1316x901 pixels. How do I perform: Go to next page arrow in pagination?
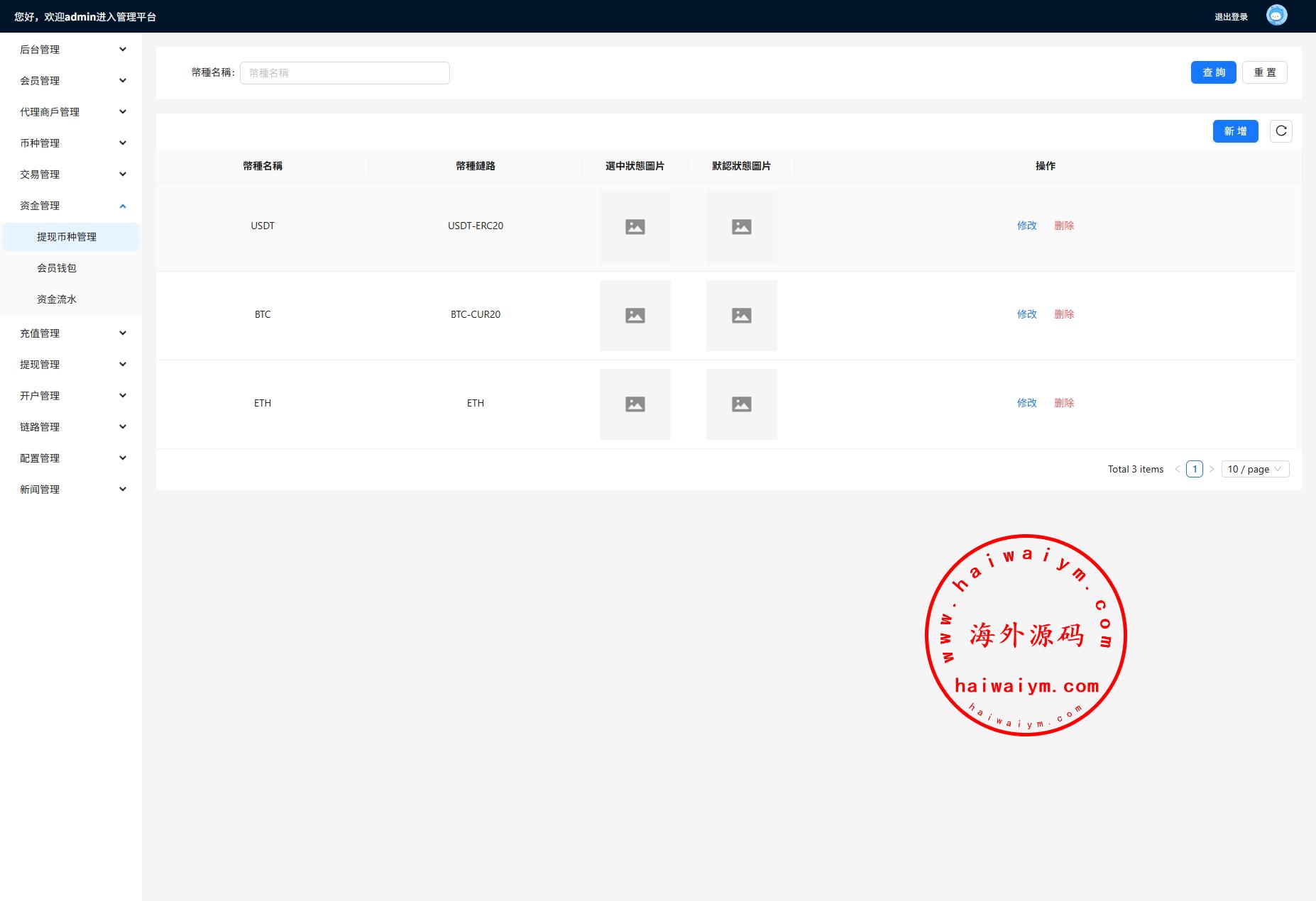(1212, 469)
